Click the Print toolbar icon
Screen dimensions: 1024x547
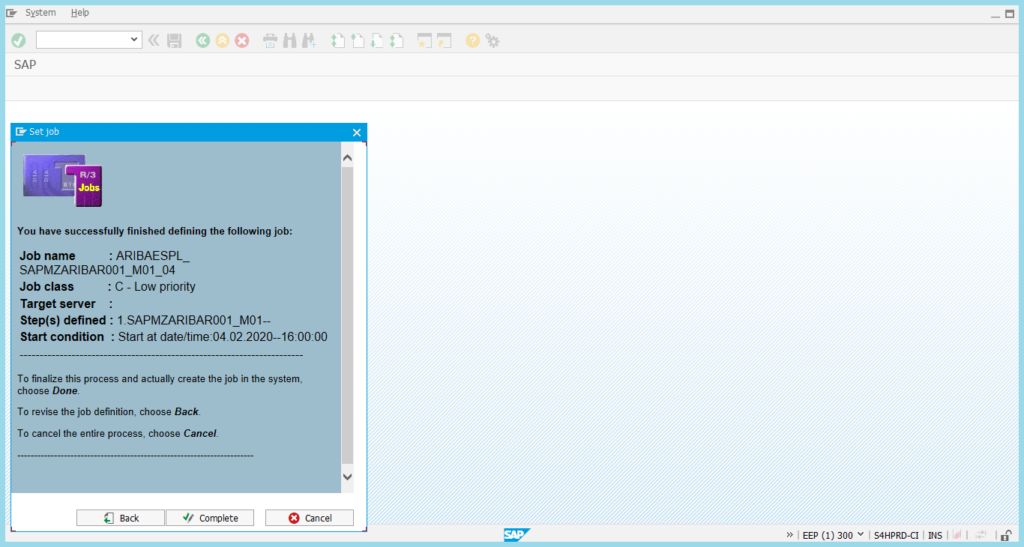[x=270, y=40]
